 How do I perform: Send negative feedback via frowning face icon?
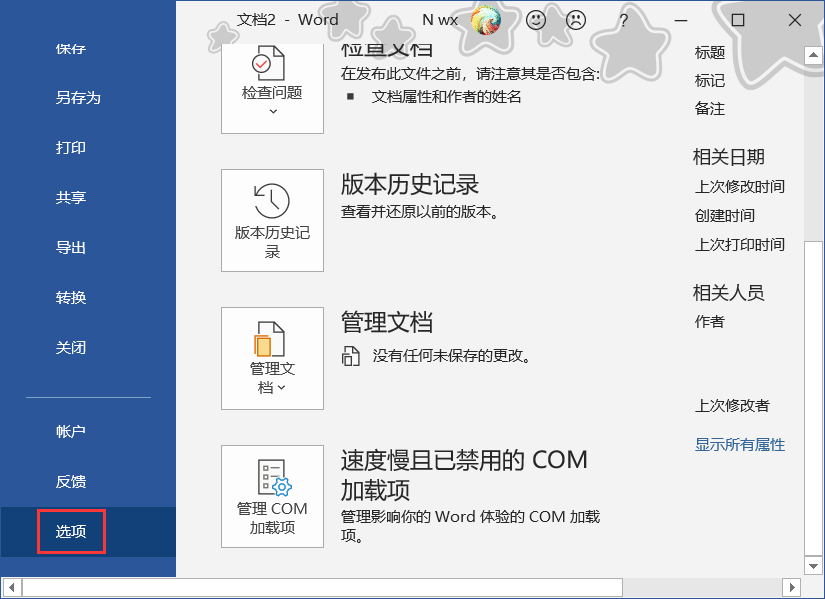point(575,20)
